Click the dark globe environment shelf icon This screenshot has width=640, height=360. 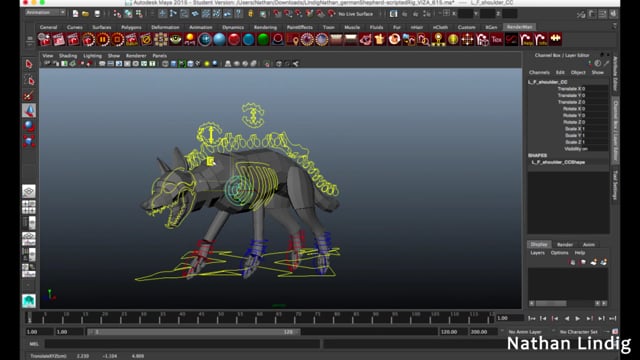[x=204, y=40]
